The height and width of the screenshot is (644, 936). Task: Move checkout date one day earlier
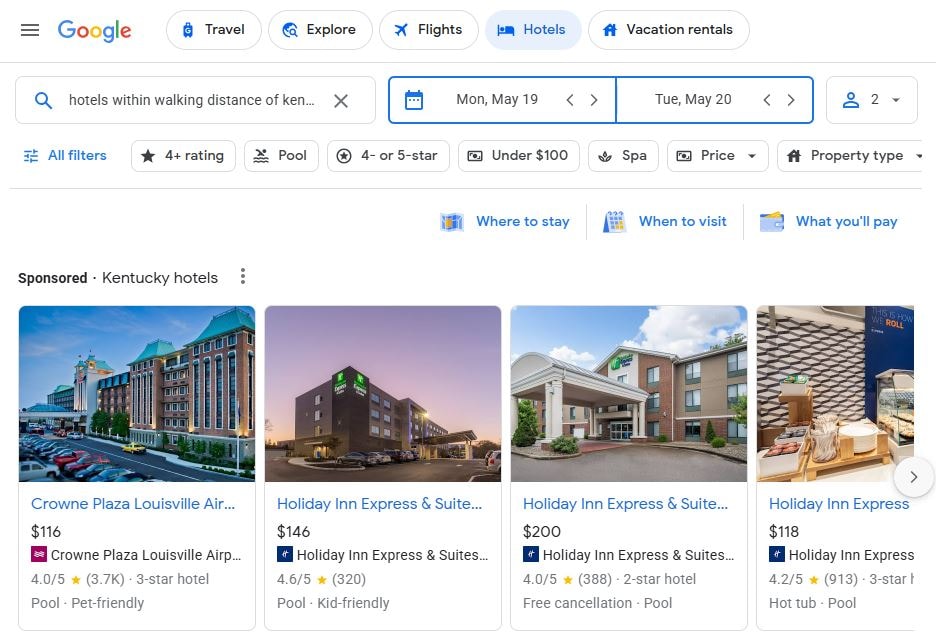click(x=766, y=100)
